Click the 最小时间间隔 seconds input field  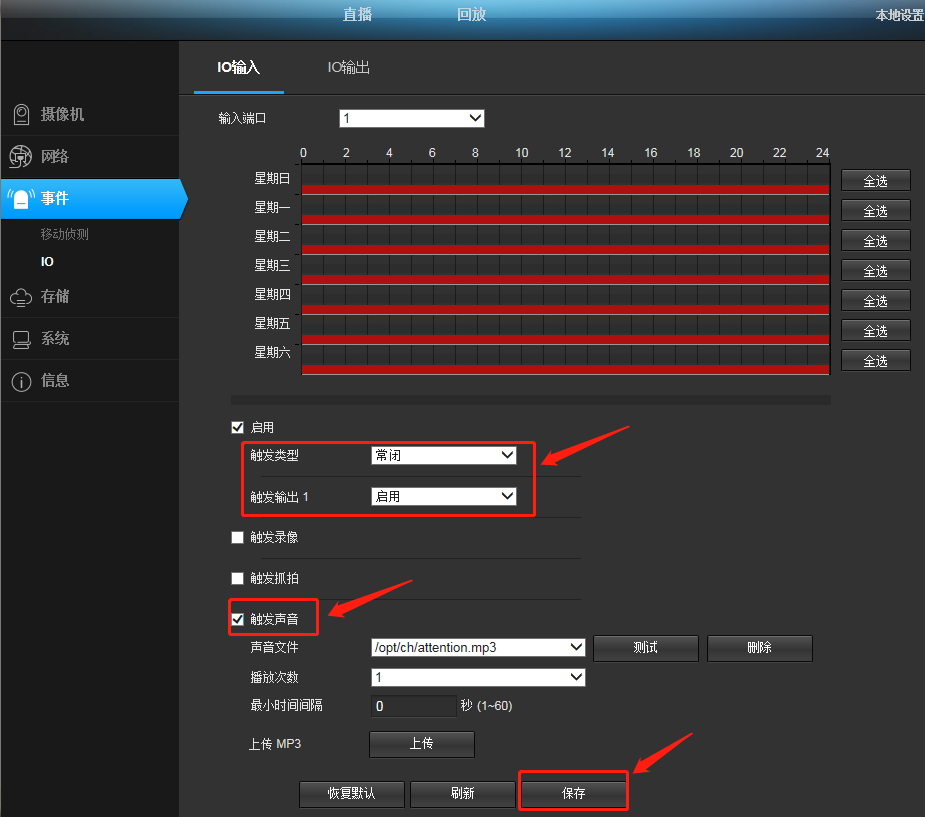[413, 706]
